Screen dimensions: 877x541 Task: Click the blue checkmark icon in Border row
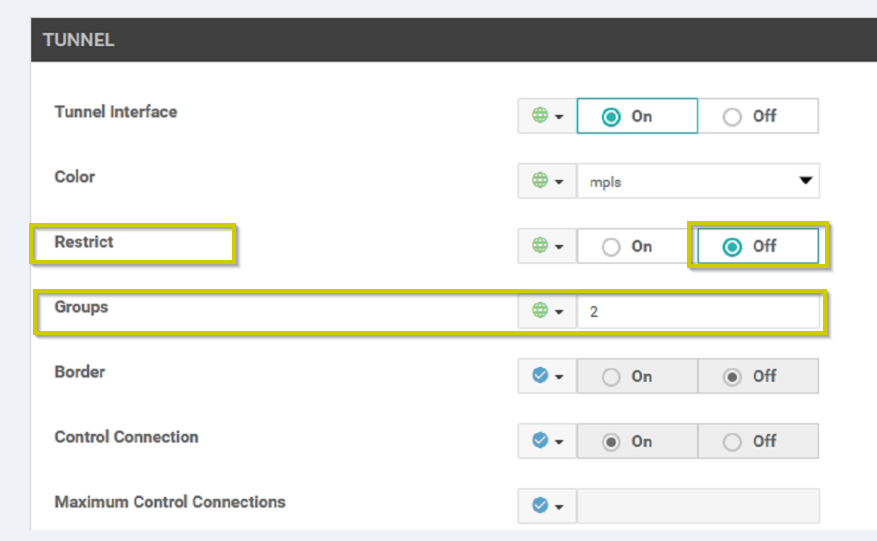click(540, 375)
